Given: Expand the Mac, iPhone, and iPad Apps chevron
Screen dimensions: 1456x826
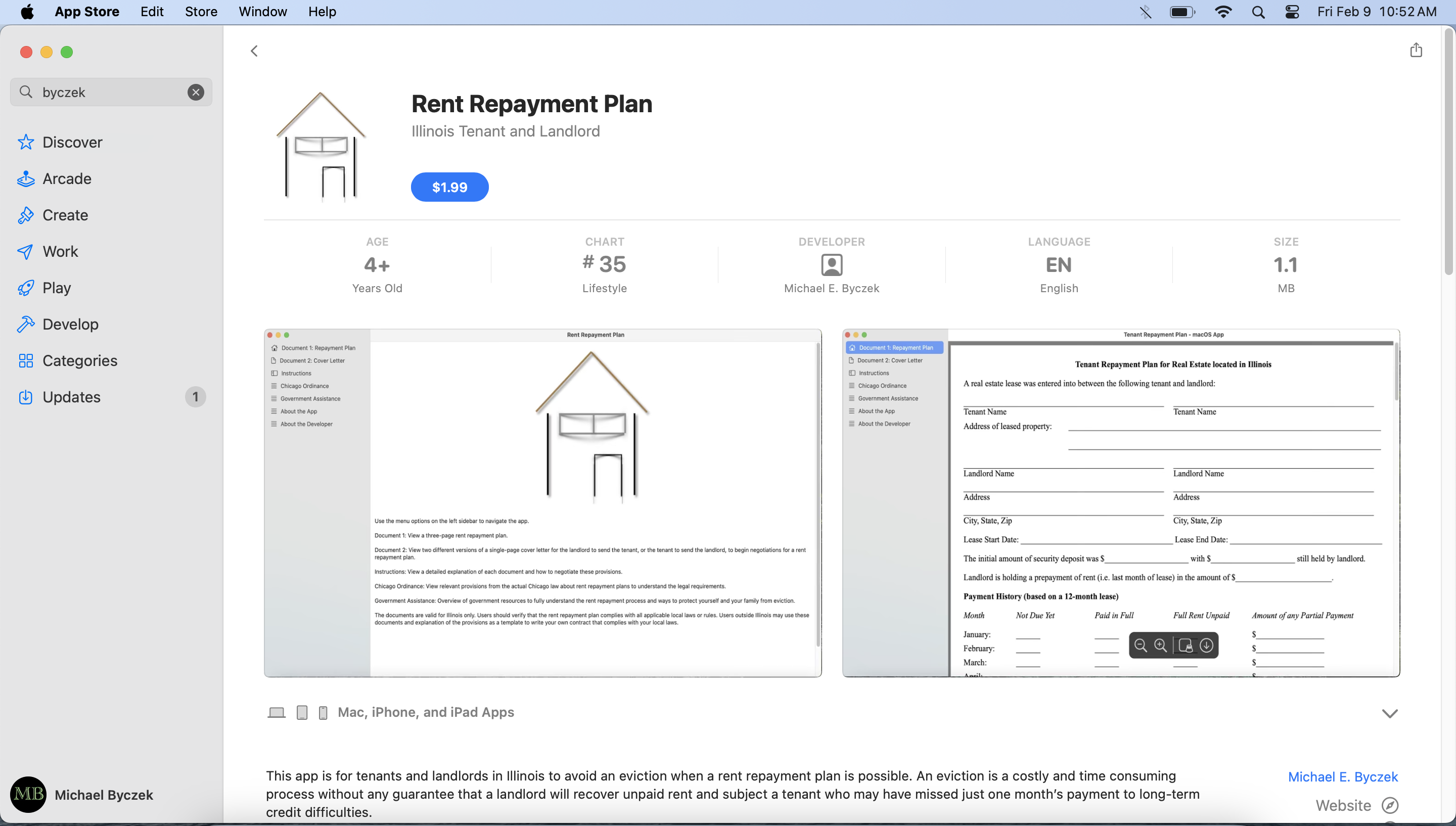Looking at the screenshot, I should [1390, 713].
